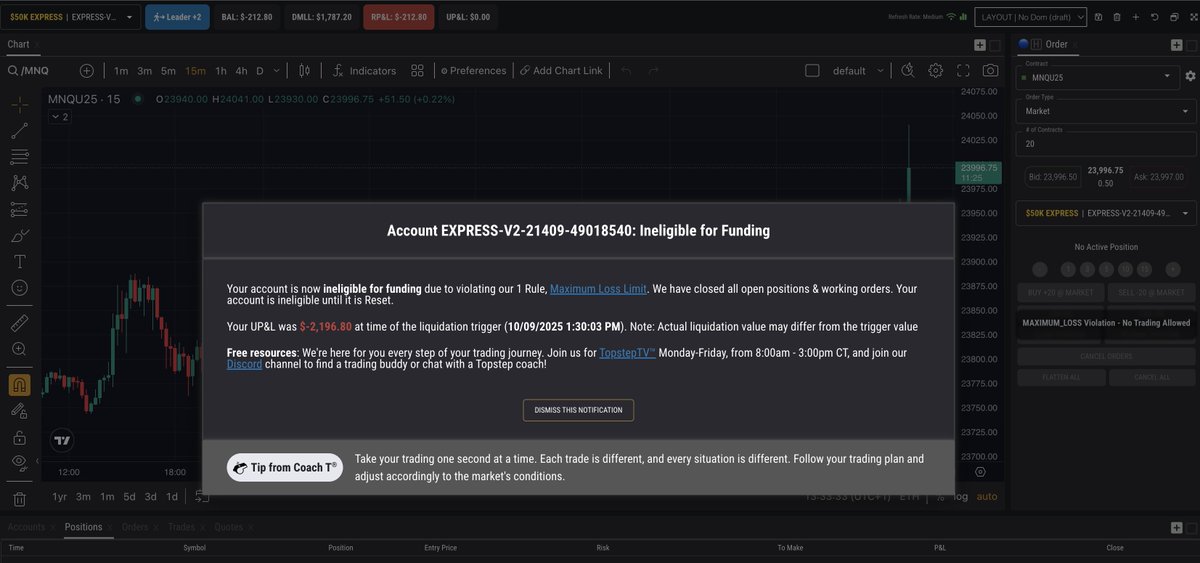This screenshot has height=563, width=1200.
Task: Select the text annotation tool
Action: [x=19, y=262]
